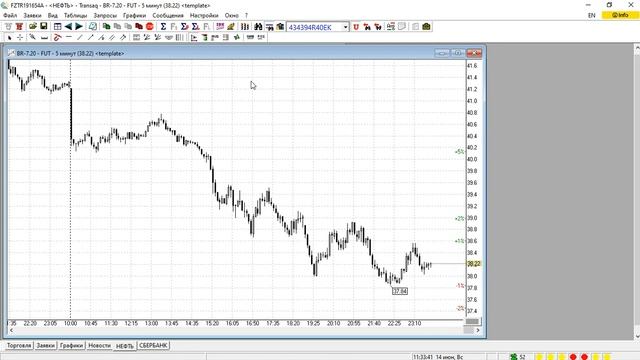Image resolution: width=640 pixels, height=360 pixels.
Task: Click the date and time status bar entry
Action: tap(438, 357)
